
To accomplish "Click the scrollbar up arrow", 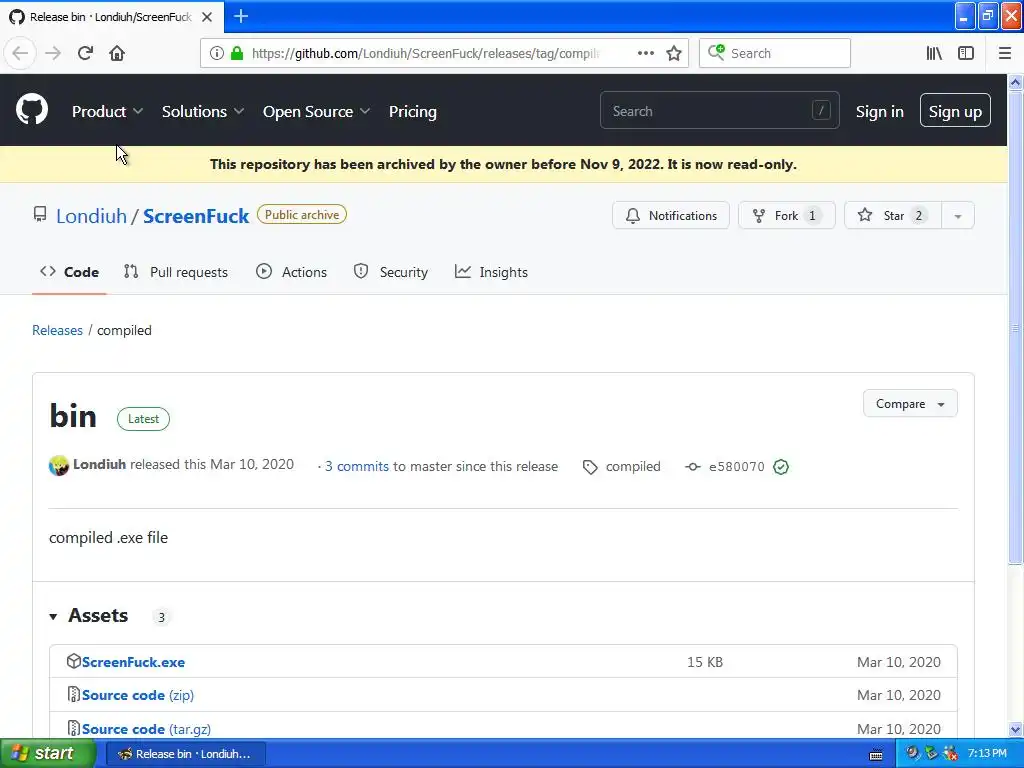I will (x=1016, y=82).
